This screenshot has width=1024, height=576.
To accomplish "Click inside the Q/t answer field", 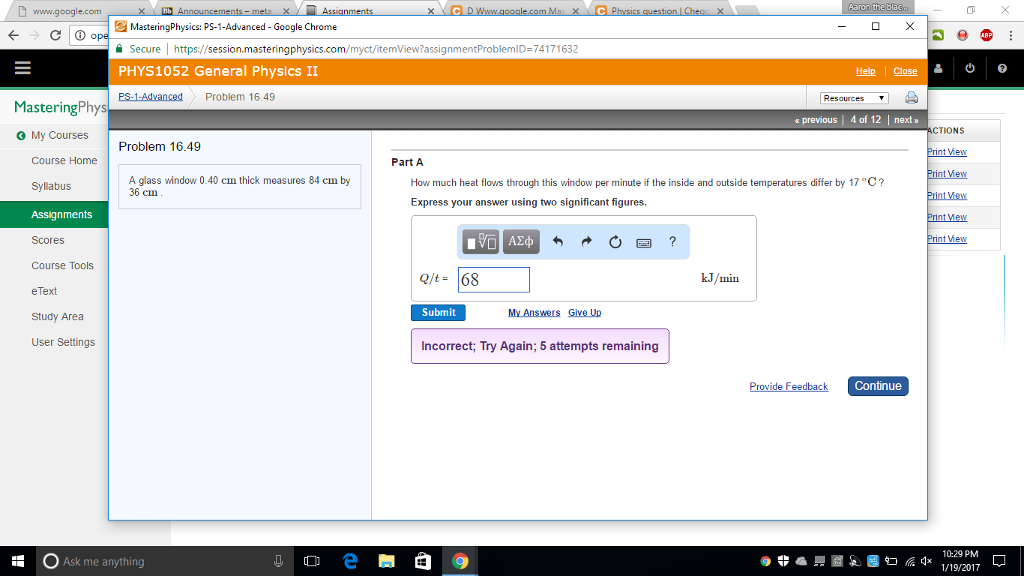I will pyautogui.click(x=493, y=279).
